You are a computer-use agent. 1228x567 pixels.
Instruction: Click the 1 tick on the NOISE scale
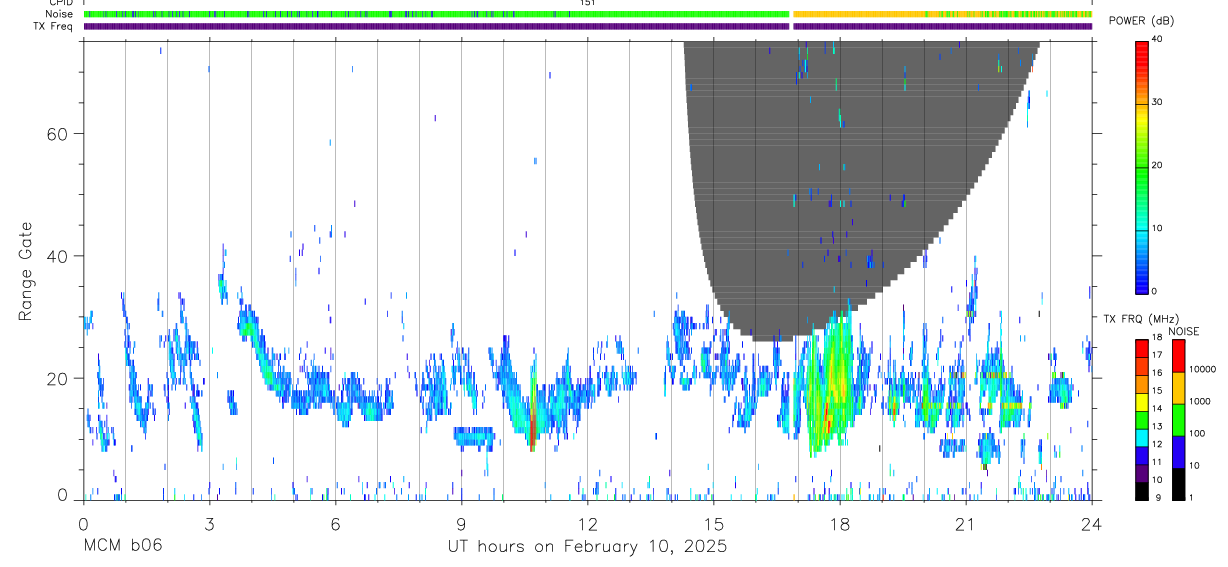click(1192, 498)
